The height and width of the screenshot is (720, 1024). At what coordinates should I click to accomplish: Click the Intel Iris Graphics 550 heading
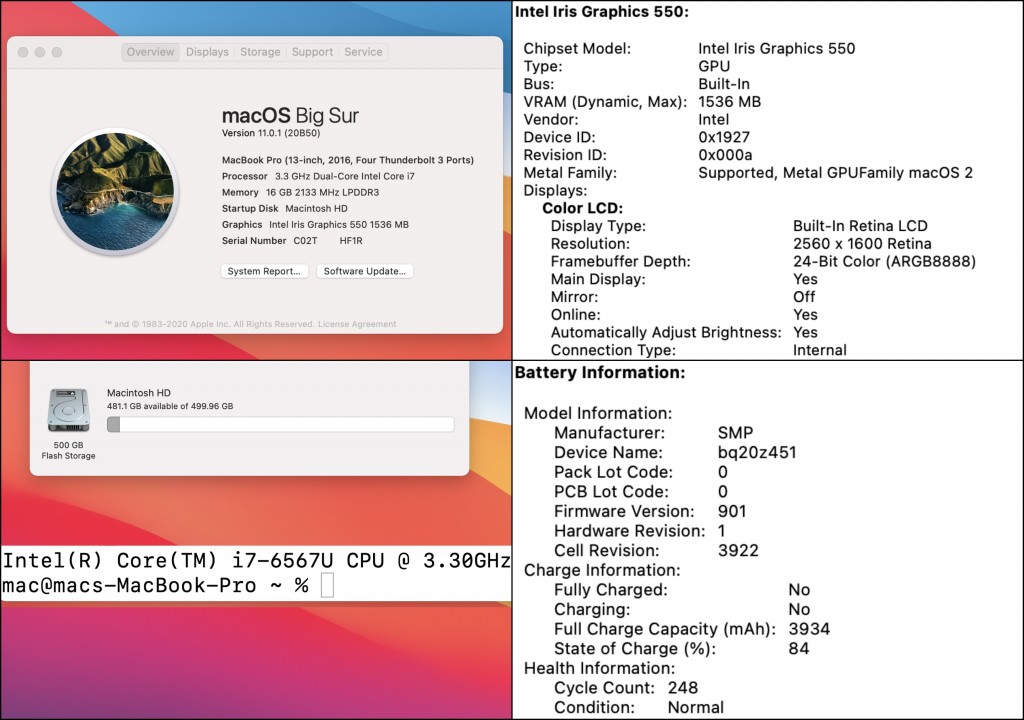pyautogui.click(x=601, y=12)
